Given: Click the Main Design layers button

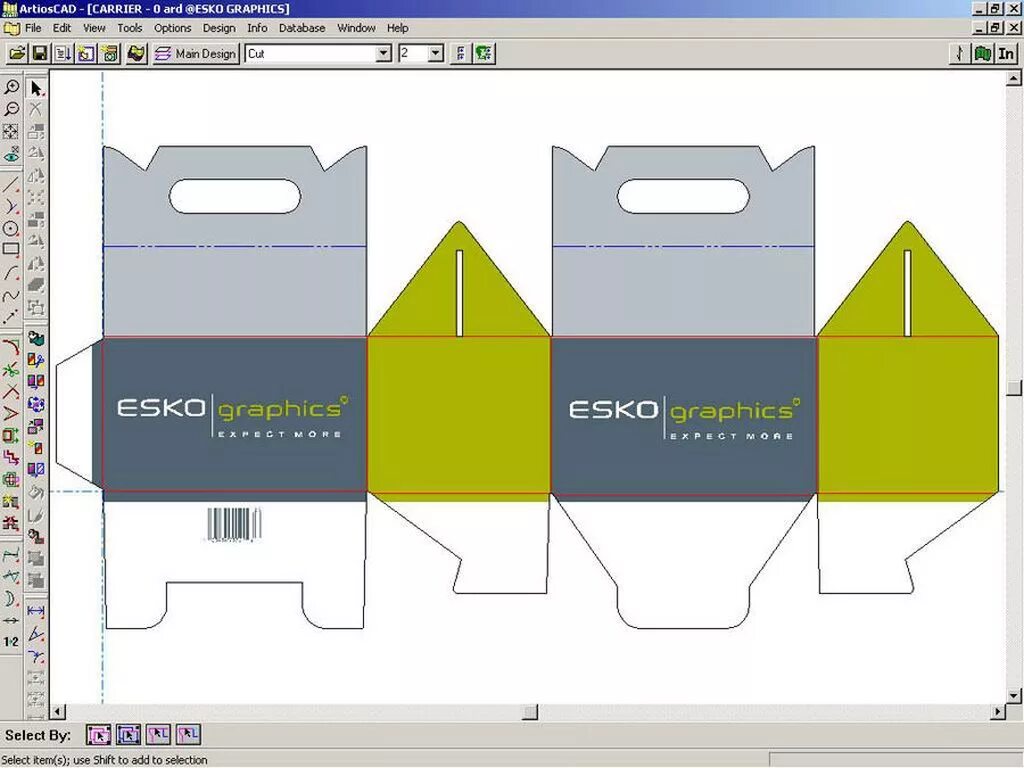Looking at the screenshot, I should pos(195,54).
